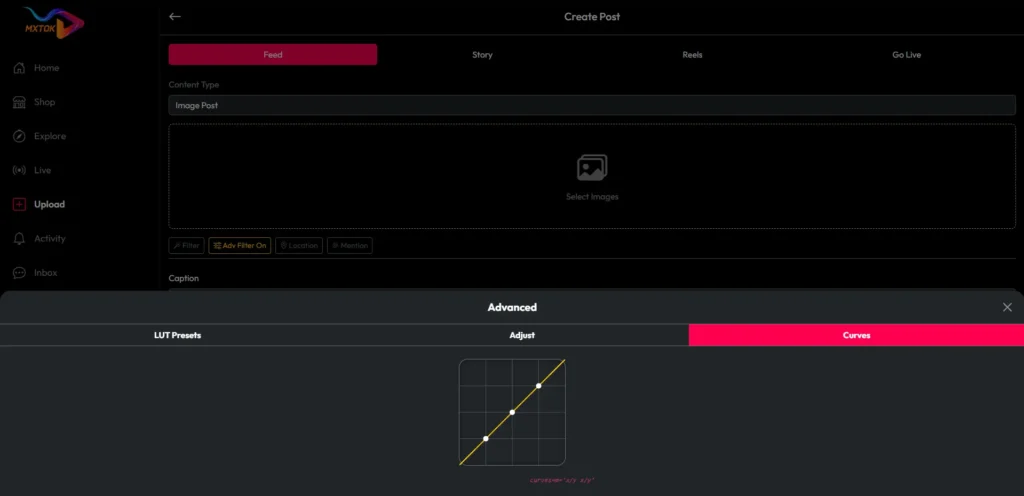Image resolution: width=1024 pixels, height=496 pixels.
Task: Open the Inbox chat icon
Action: (20, 273)
